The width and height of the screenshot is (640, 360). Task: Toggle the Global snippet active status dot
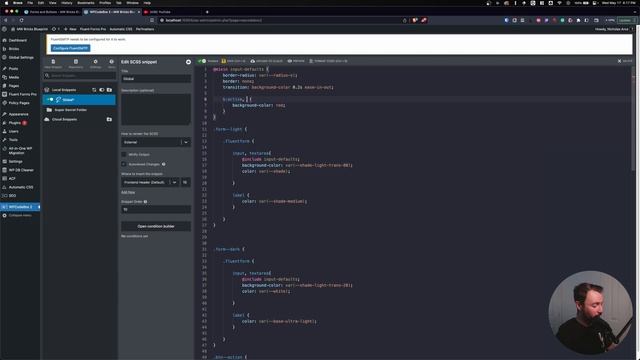pos(51,100)
